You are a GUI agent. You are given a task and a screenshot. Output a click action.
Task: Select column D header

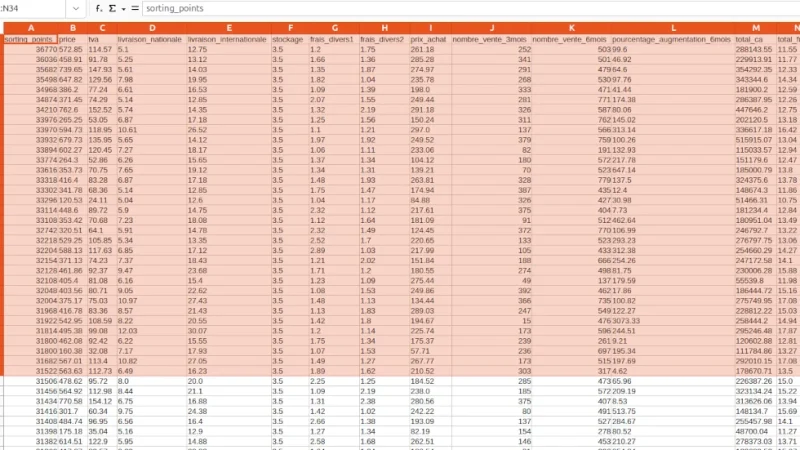point(152,28)
